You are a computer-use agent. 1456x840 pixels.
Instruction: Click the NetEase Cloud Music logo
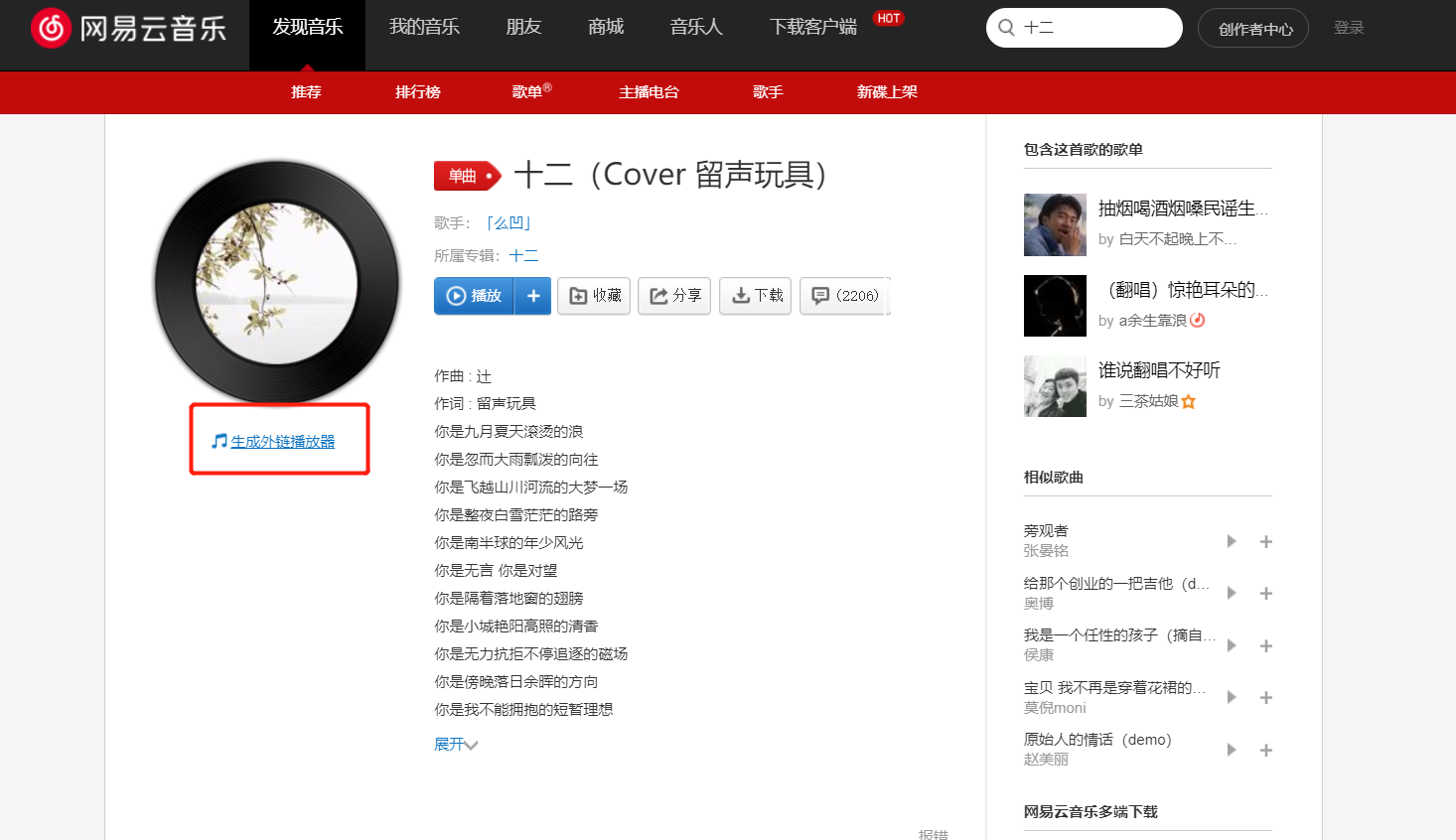(127, 27)
